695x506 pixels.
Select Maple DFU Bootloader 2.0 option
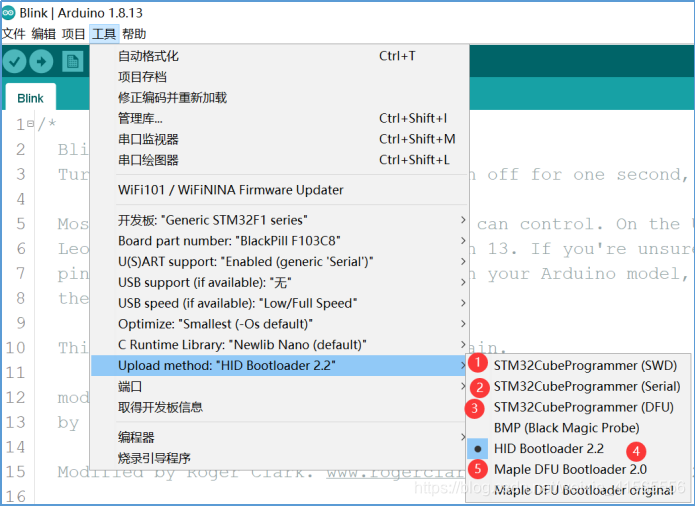point(578,470)
